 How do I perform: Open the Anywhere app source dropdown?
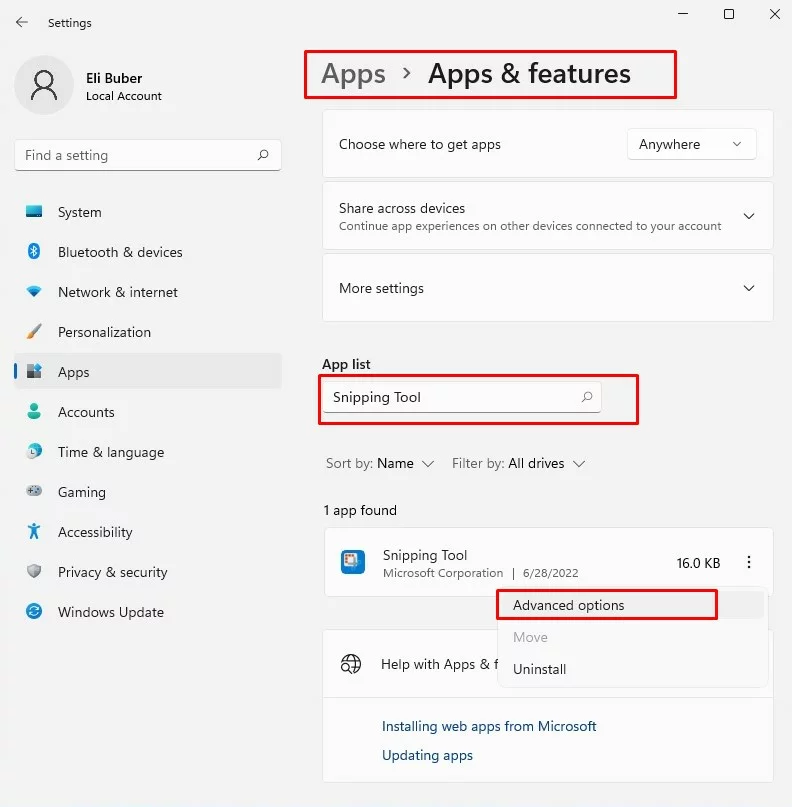click(691, 144)
